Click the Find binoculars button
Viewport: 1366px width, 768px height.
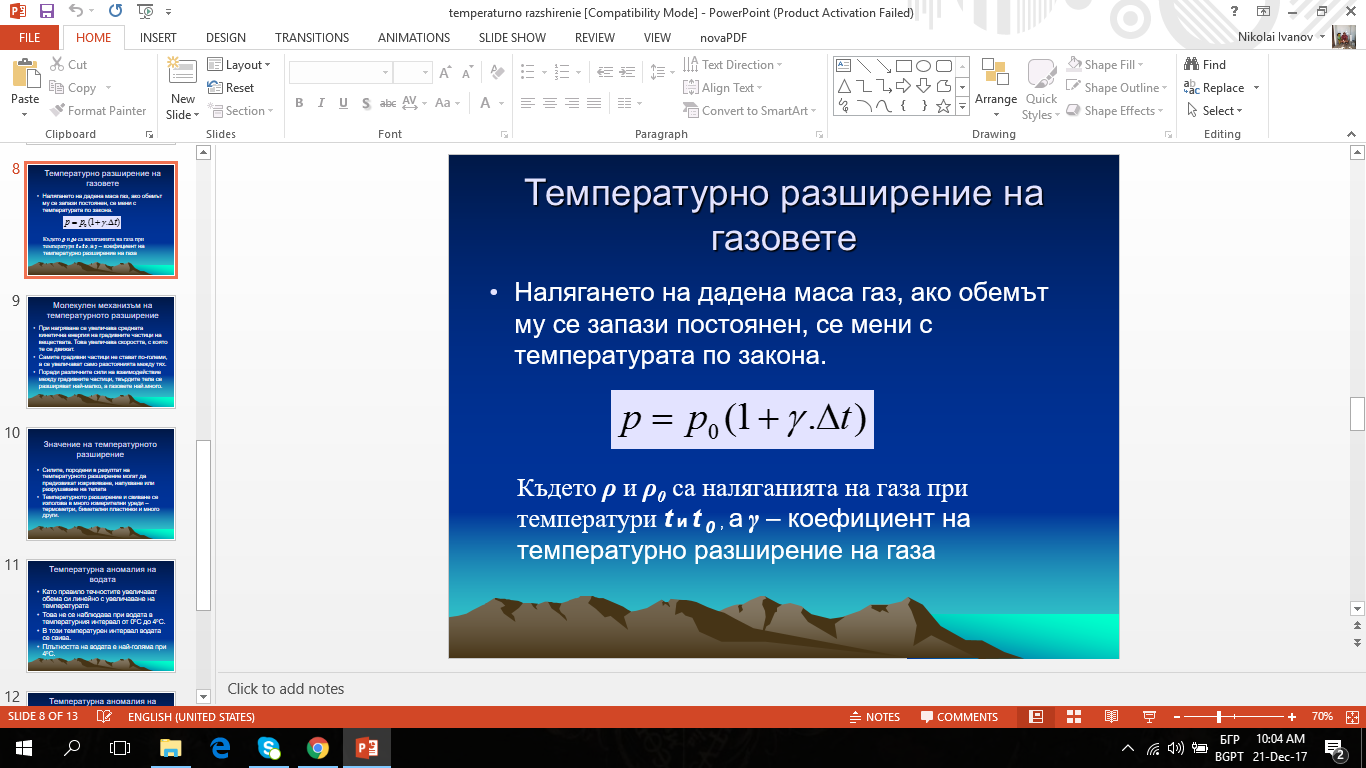(x=1205, y=64)
